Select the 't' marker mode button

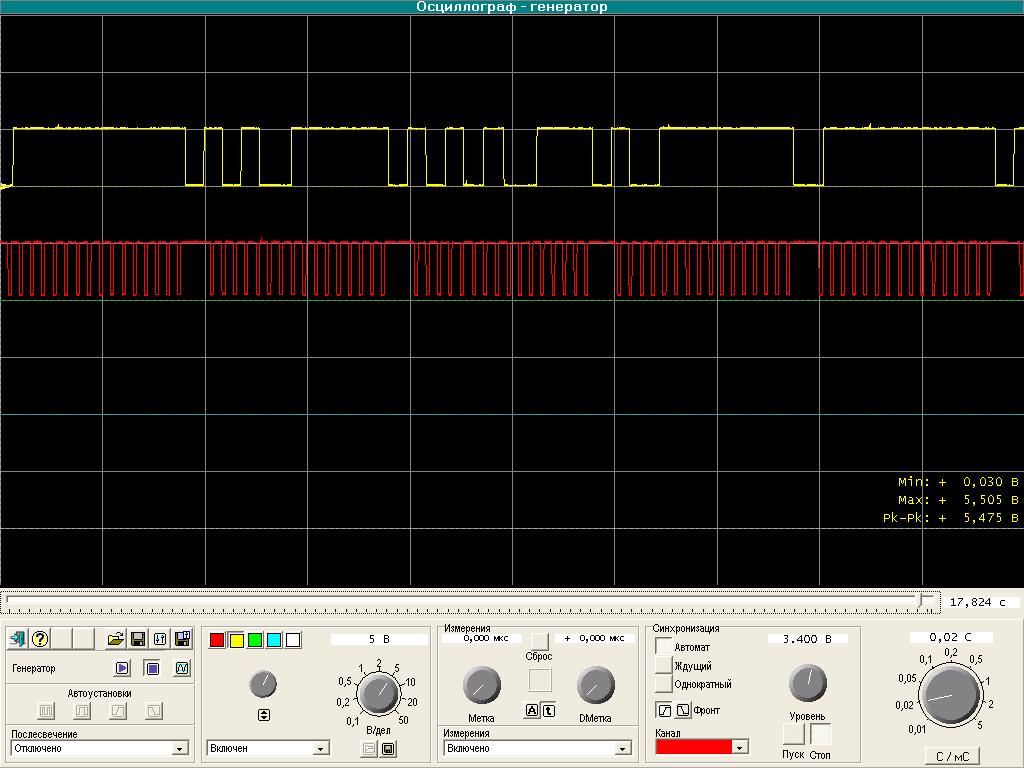(549, 711)
